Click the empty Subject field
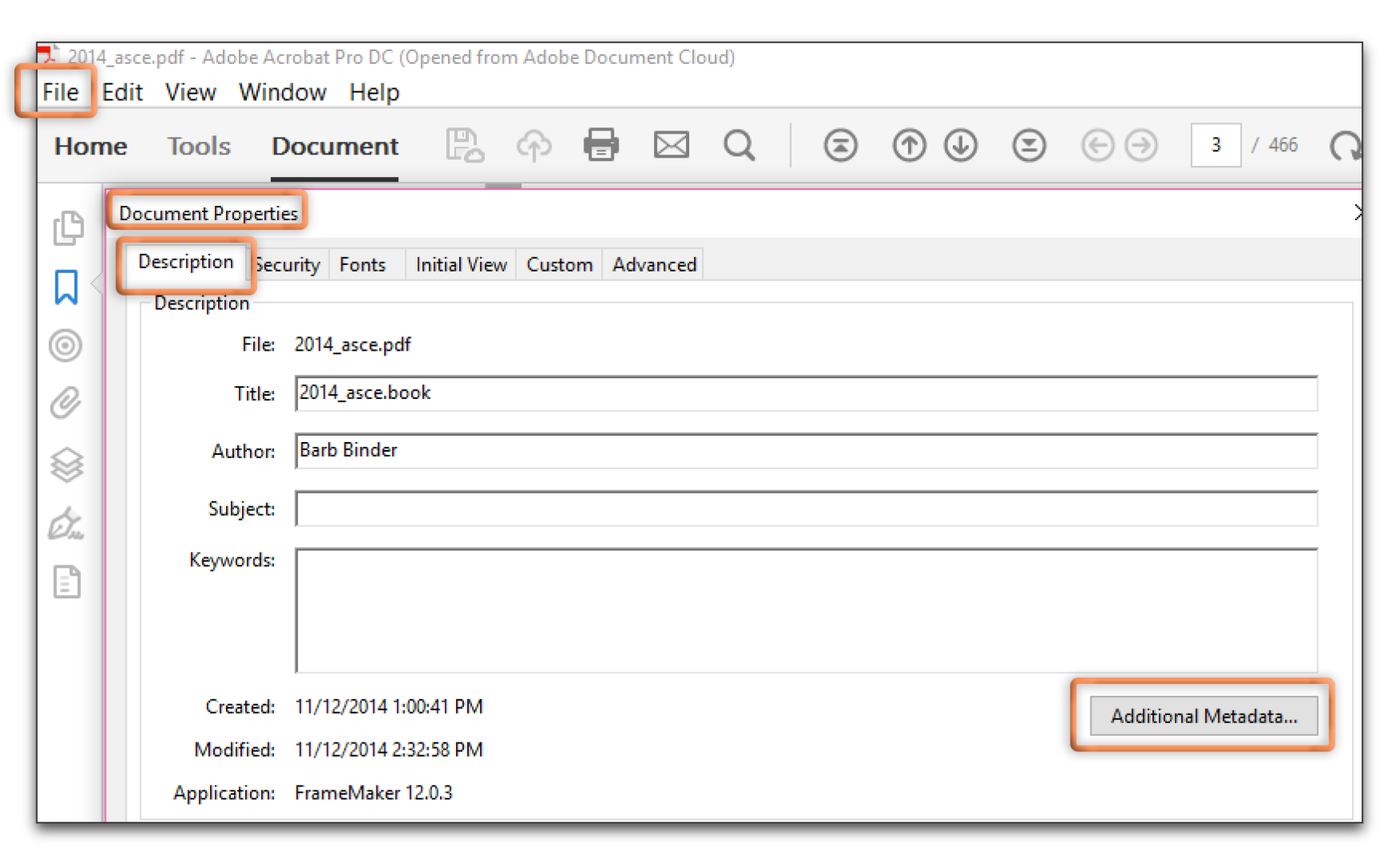The image size is (1400, 865). point(806,509)
